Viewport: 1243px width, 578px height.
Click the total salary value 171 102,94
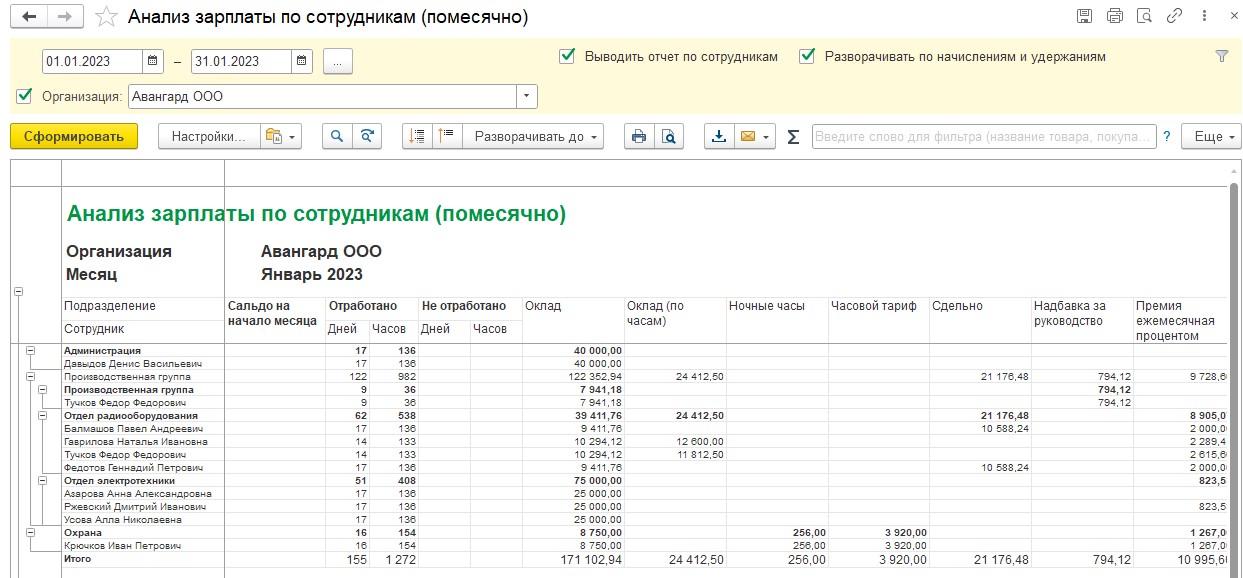(590, 559)
